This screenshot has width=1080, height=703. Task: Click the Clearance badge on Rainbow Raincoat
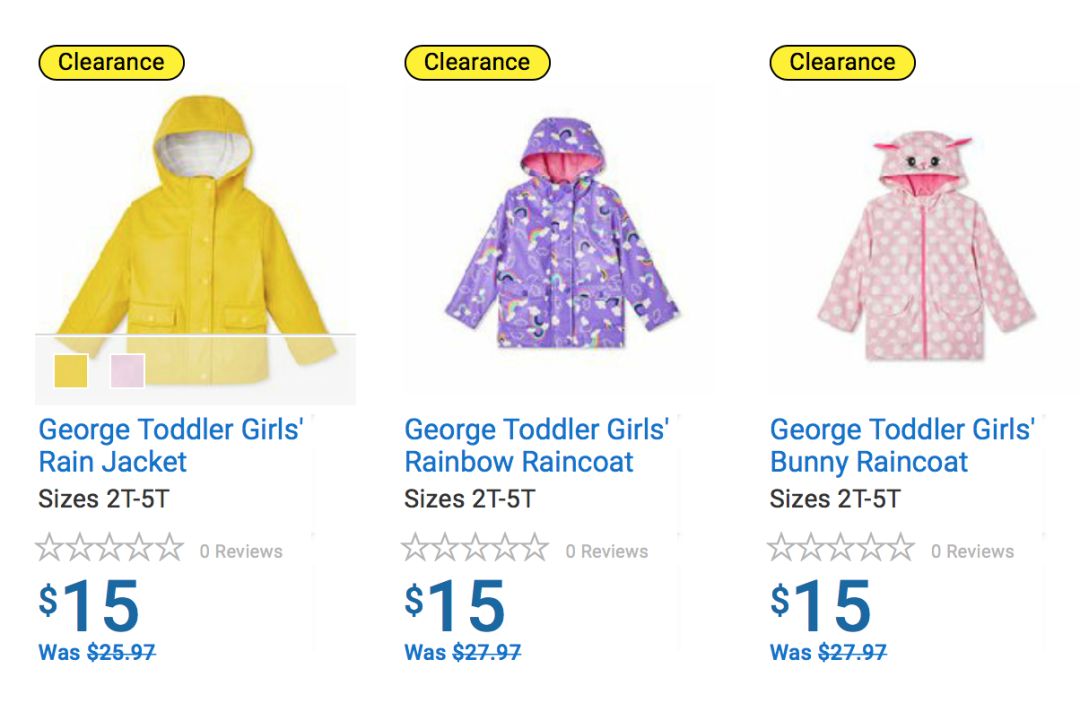click(x=477, y=62)
